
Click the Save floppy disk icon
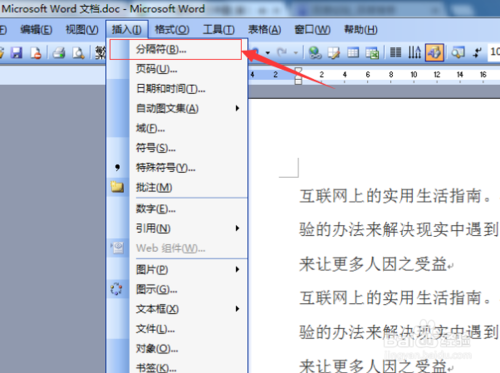pos(16,53)
